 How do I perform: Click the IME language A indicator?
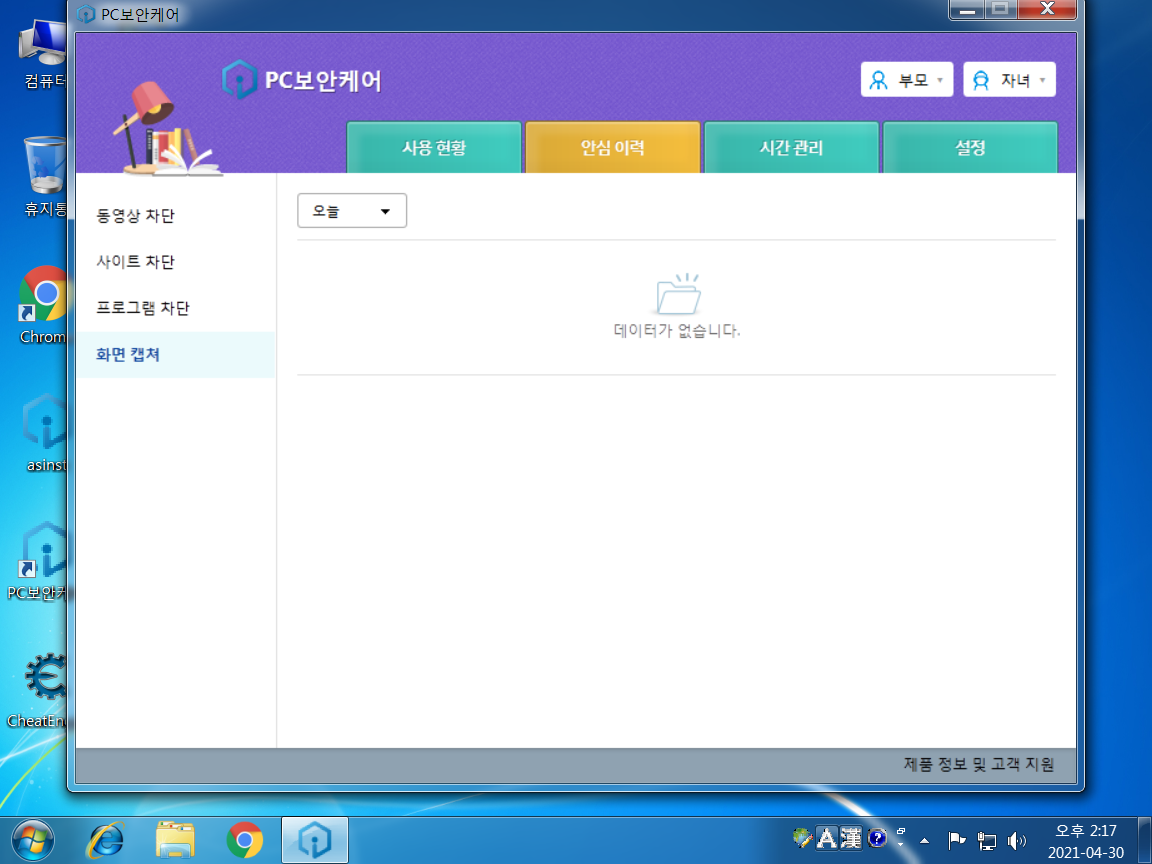coord(827,838)
